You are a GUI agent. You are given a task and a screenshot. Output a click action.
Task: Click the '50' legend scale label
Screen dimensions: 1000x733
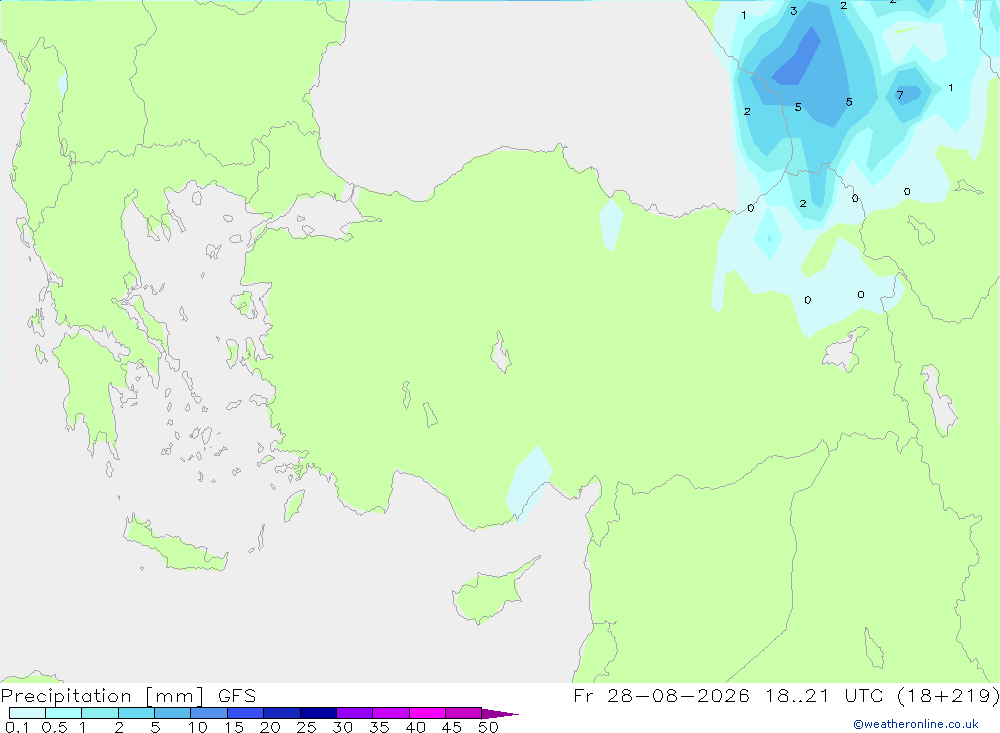pos(488,727)
